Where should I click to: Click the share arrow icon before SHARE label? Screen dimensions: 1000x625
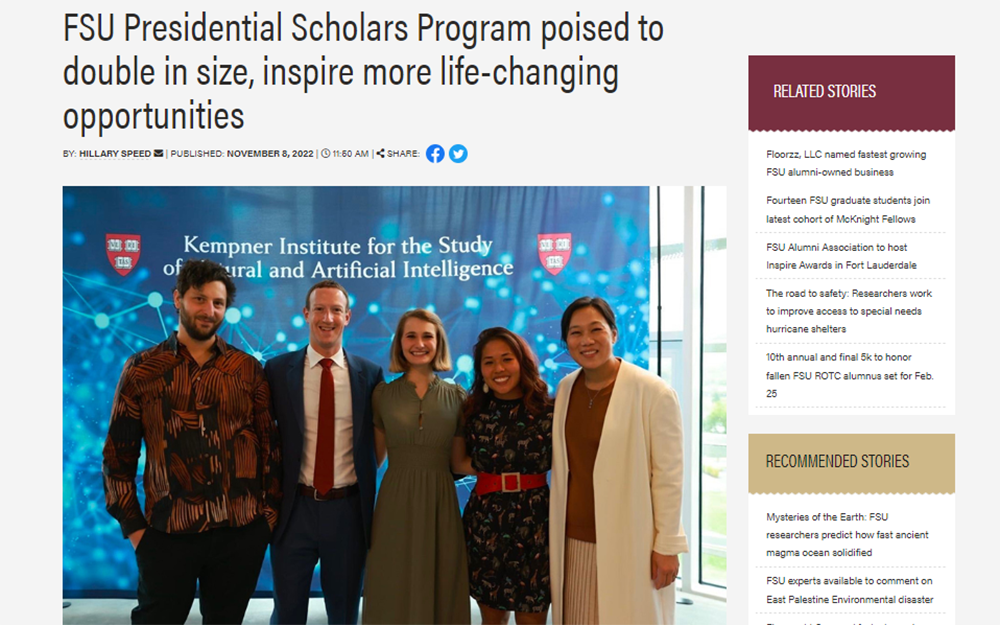(380, 153)
